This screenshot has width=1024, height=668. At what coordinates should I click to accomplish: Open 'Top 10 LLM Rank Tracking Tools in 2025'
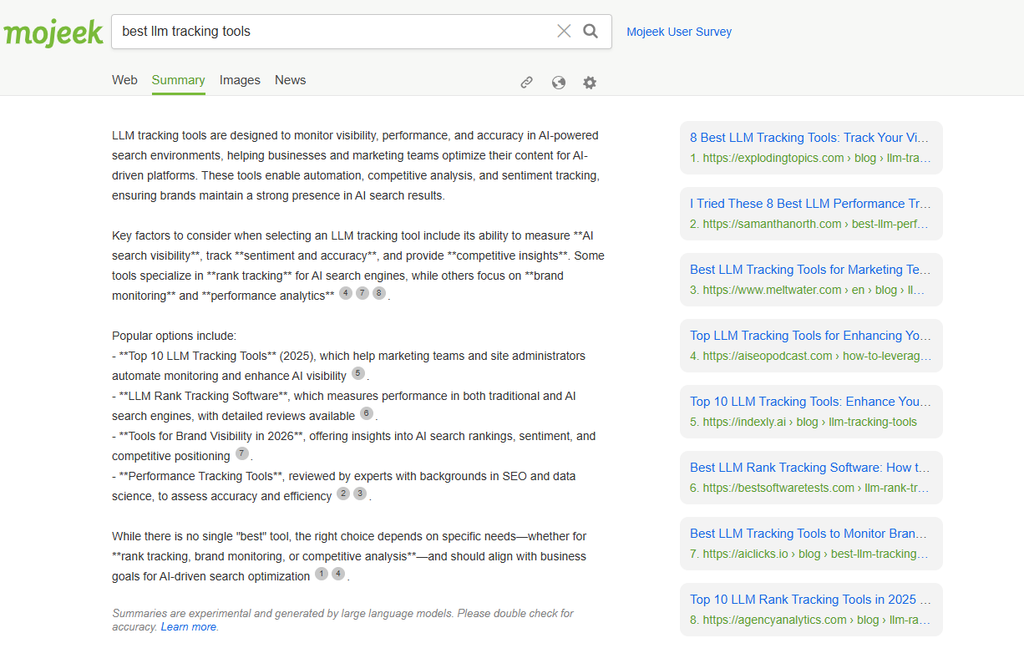tap(810, 599)
